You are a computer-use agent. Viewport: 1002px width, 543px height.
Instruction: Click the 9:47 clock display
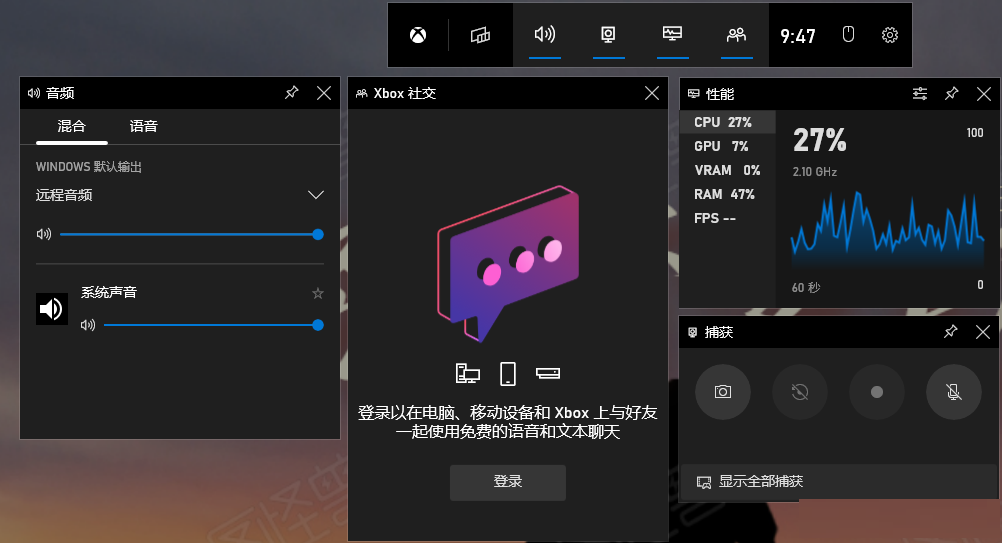point(798,36)
